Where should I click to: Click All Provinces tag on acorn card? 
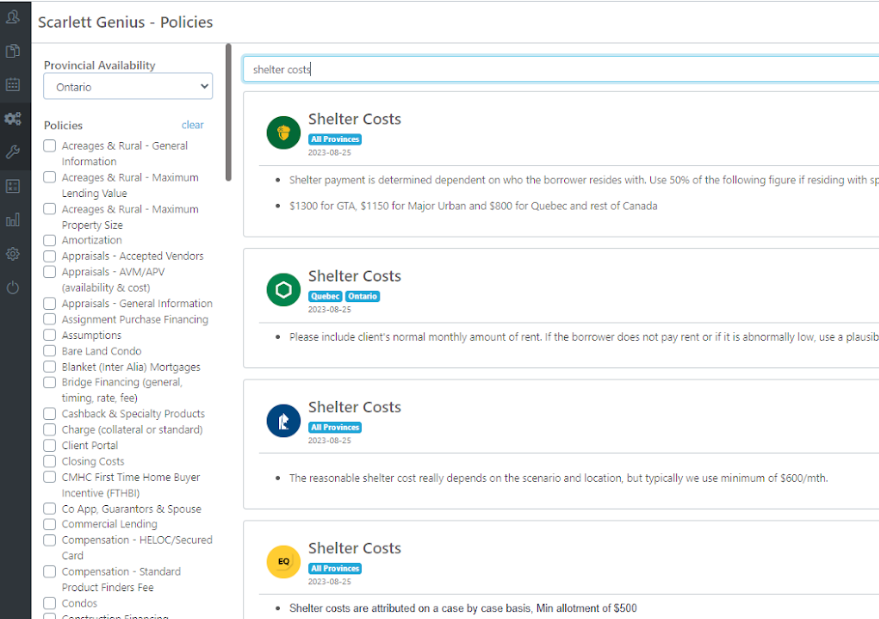click(335, 139)
